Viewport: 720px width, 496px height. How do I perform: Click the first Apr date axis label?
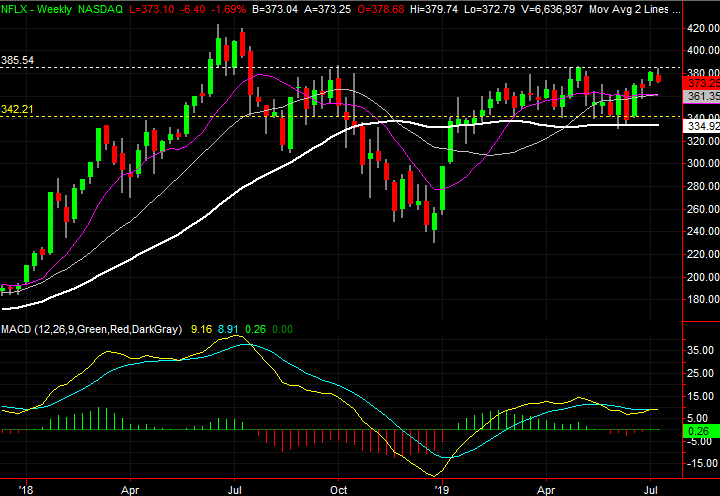(x=130, y=490)
